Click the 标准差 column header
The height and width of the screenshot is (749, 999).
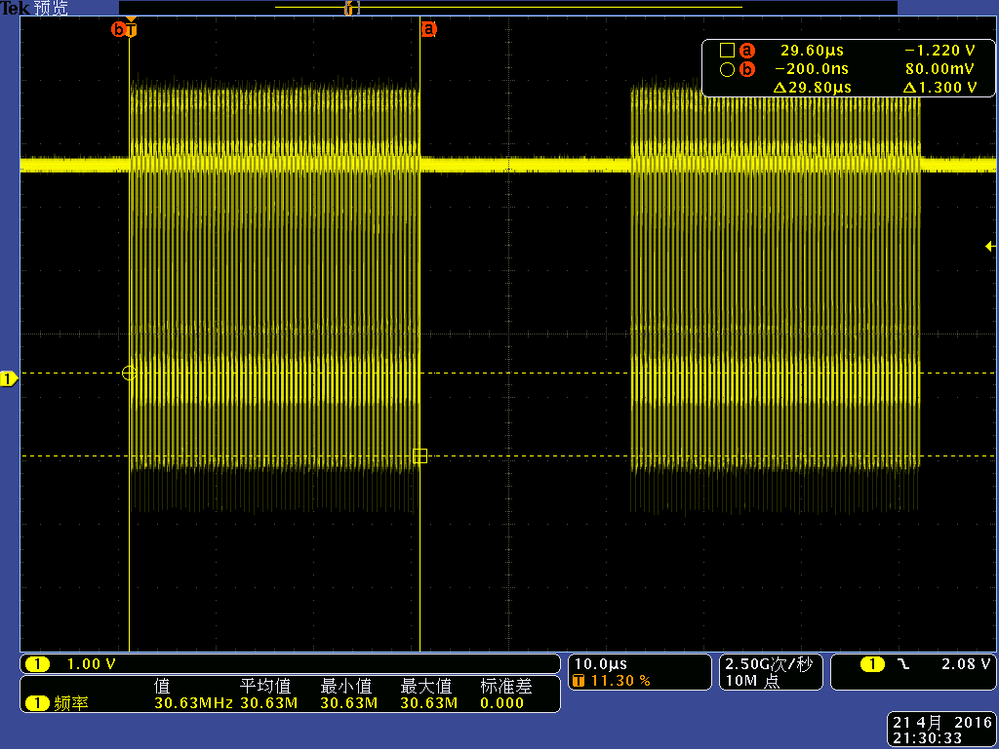506,687
